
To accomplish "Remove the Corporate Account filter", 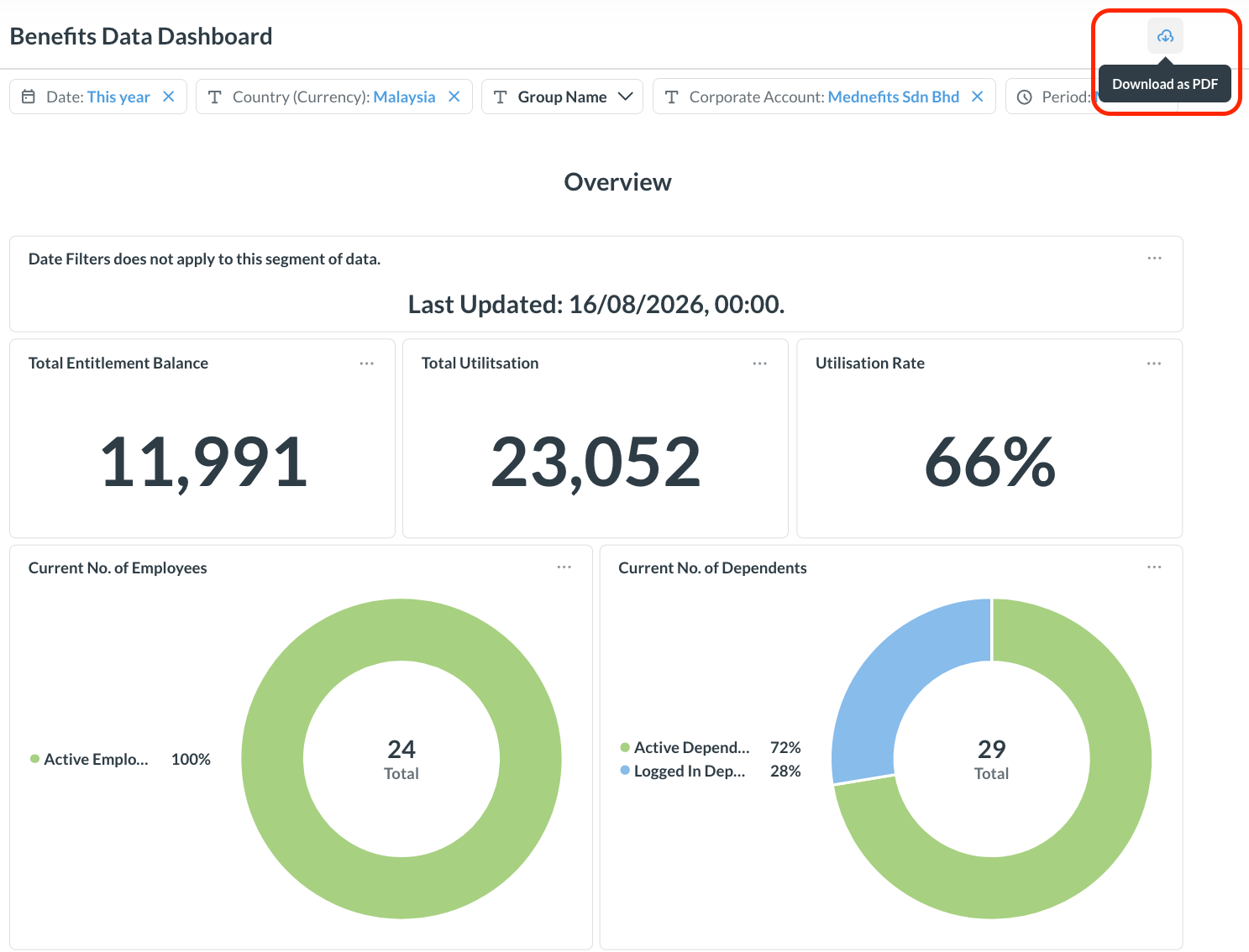I will [978, 97].
